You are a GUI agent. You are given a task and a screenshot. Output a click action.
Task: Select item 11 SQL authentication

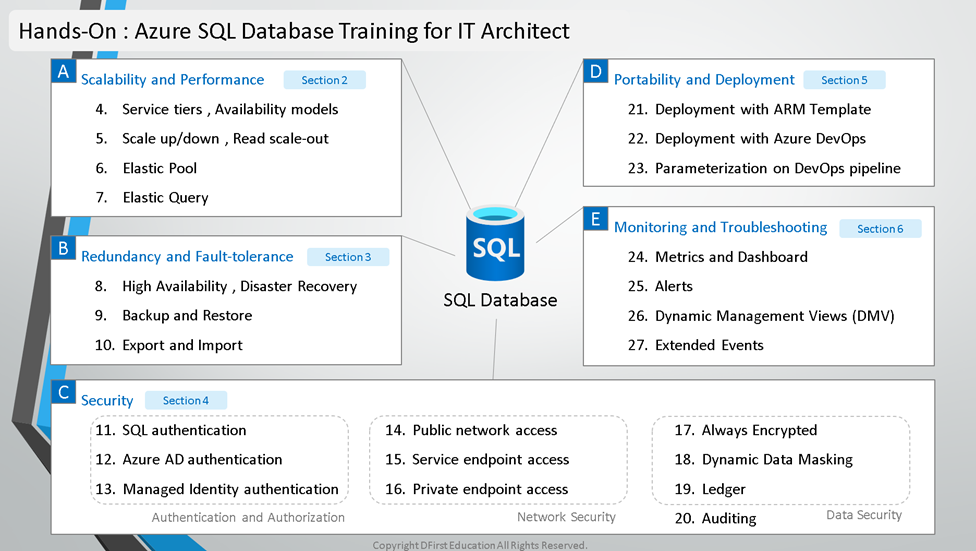pyautogui.click(x=171, y=430)
